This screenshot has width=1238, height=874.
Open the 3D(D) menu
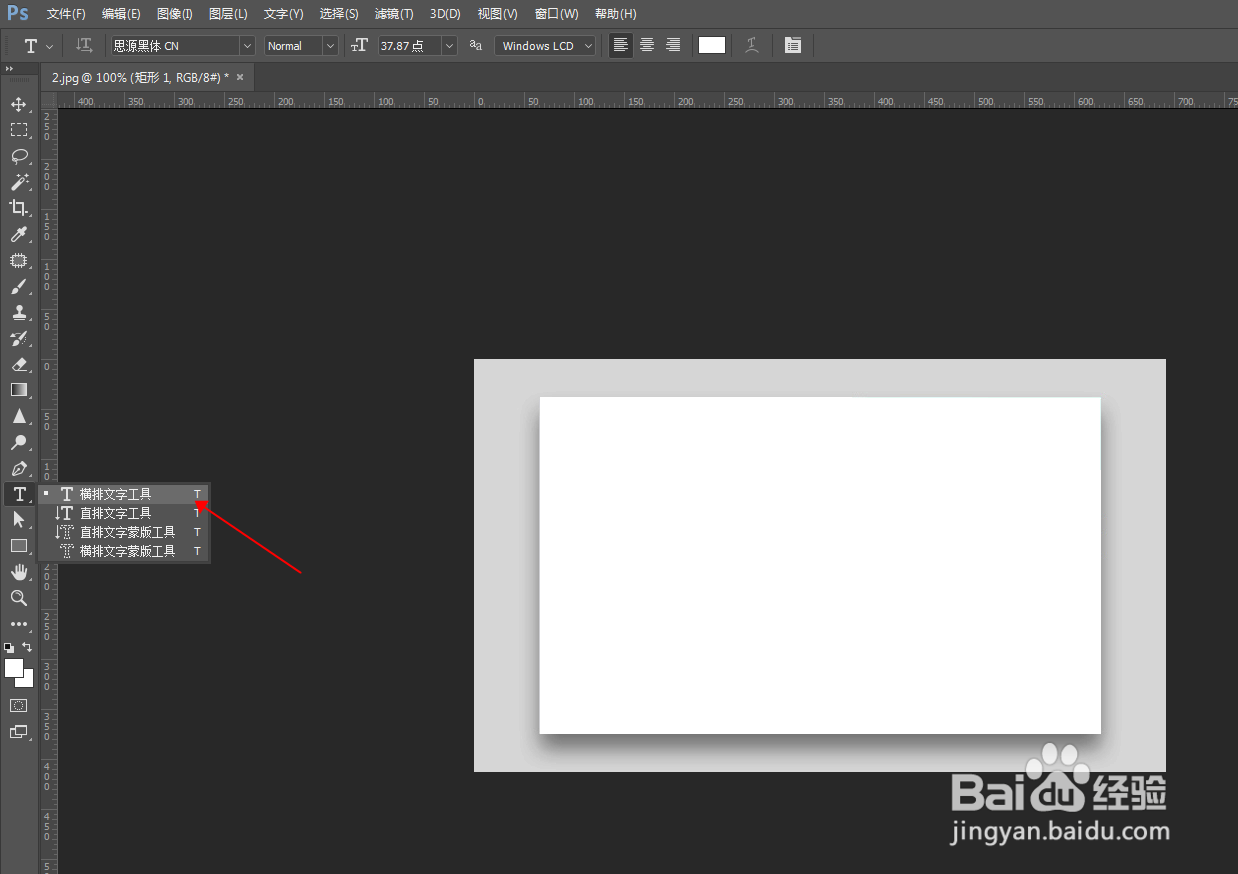point(445,14)
